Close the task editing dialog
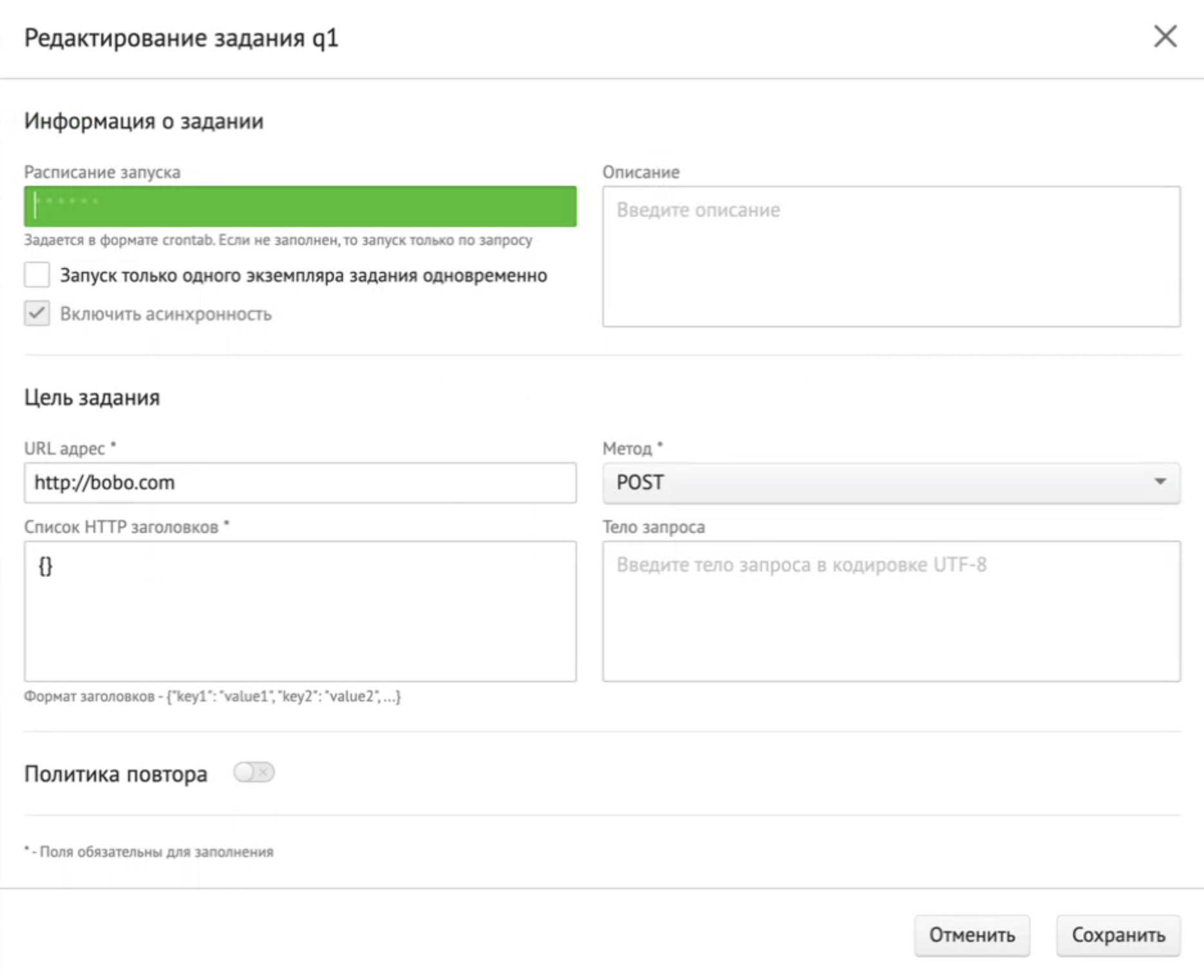This screenshot has width=1204, height=980. pyautogui.click(x=1165, y=37)
